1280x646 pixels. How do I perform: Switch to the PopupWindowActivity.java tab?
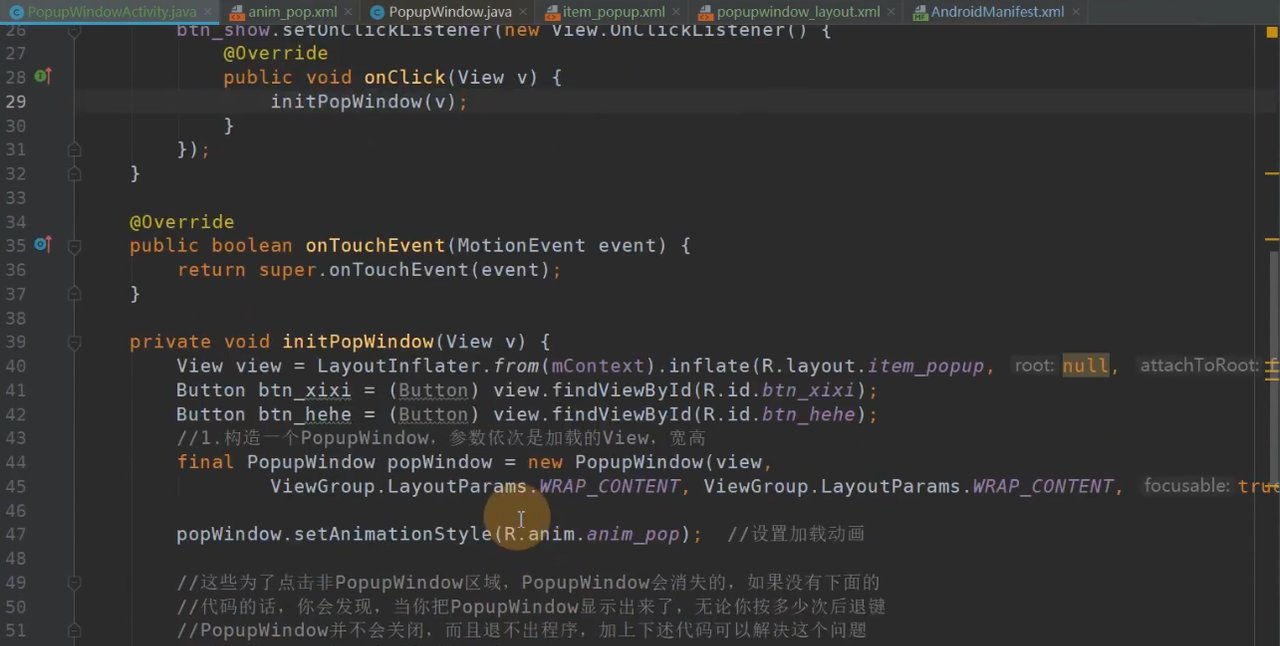(111, 12)
